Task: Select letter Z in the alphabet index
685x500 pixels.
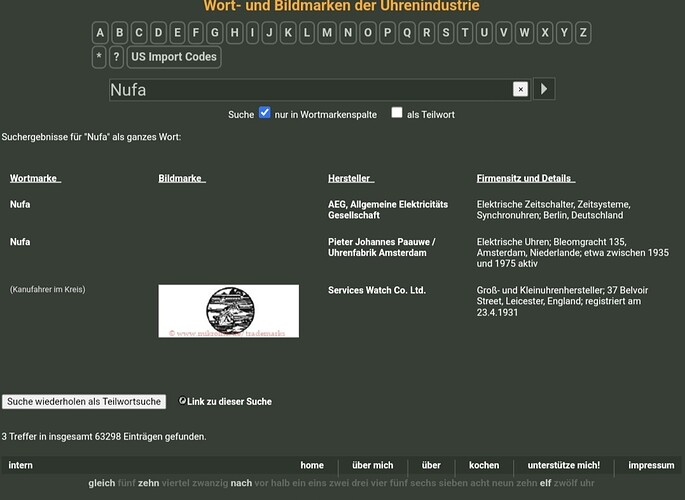Action: (583, 33)
